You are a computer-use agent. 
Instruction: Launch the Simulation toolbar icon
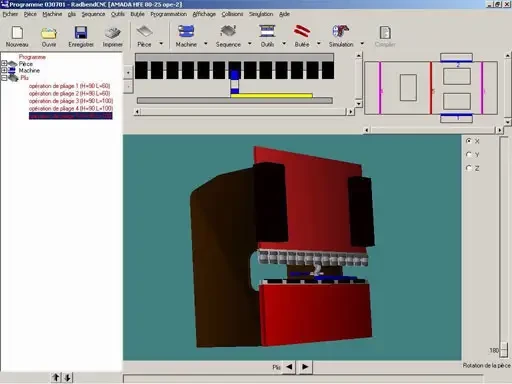(x=340, y=32)
